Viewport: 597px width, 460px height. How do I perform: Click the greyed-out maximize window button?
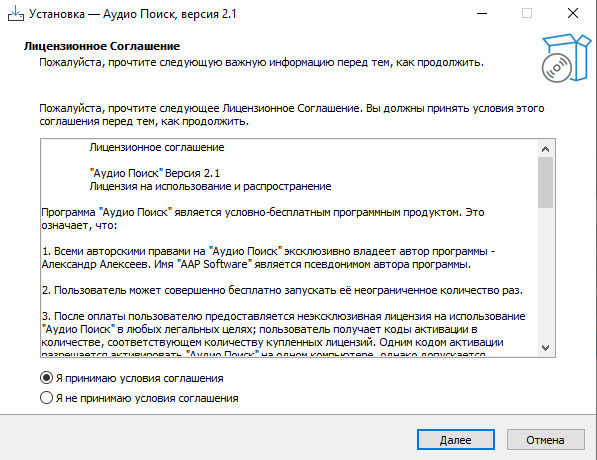(x=527, y=14)
